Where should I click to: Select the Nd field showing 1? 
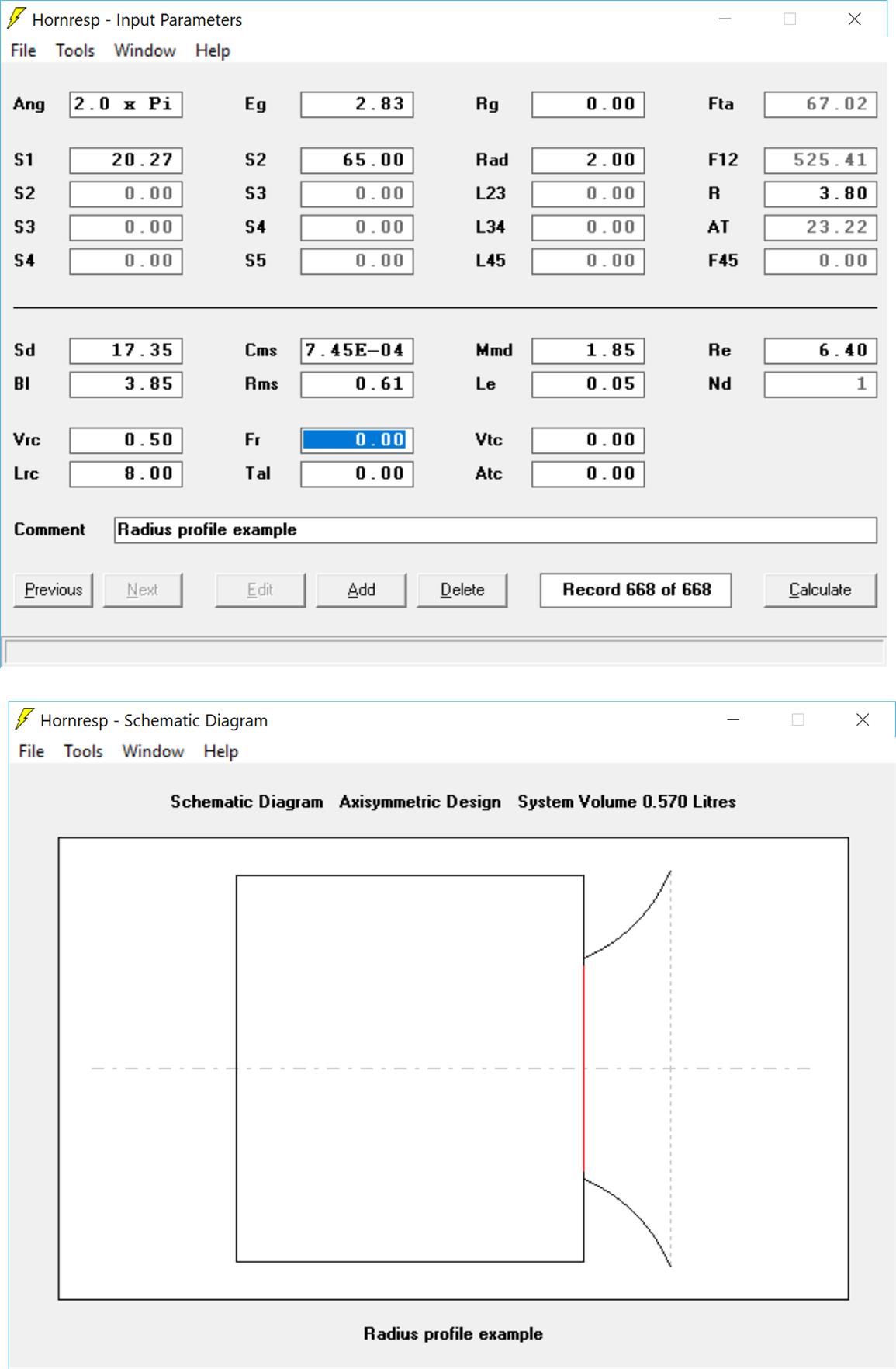coord(821,384)
